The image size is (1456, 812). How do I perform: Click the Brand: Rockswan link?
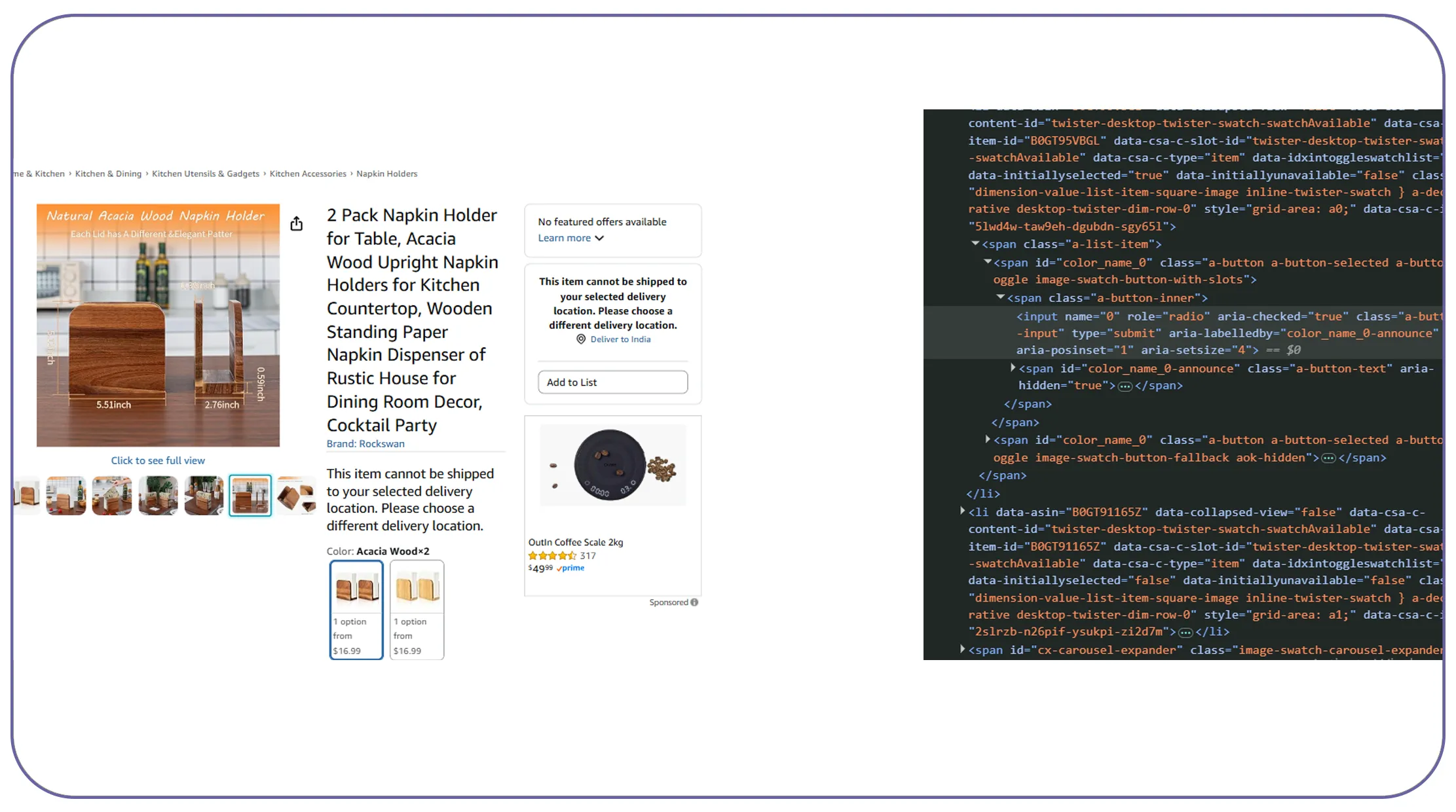point(365,444)
